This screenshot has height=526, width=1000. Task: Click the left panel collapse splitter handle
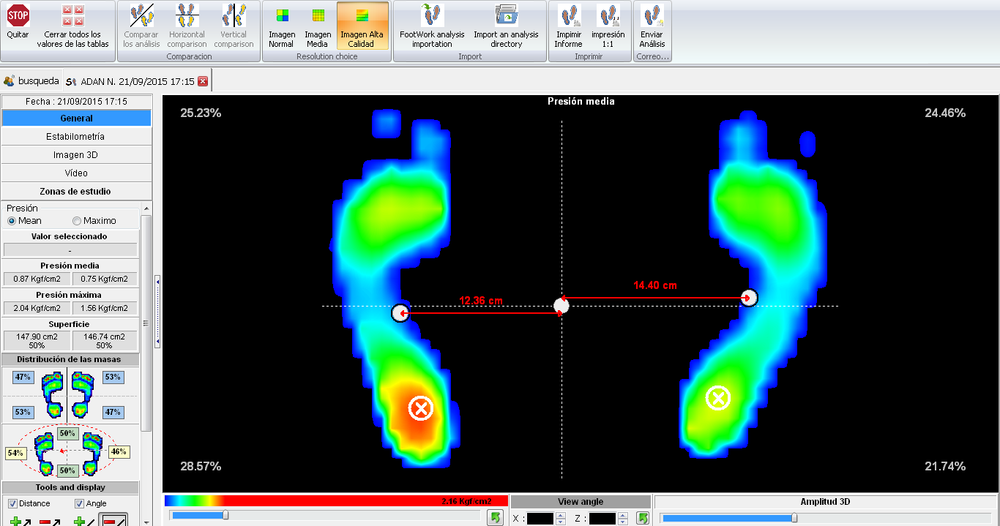click(x=157, y=311)
